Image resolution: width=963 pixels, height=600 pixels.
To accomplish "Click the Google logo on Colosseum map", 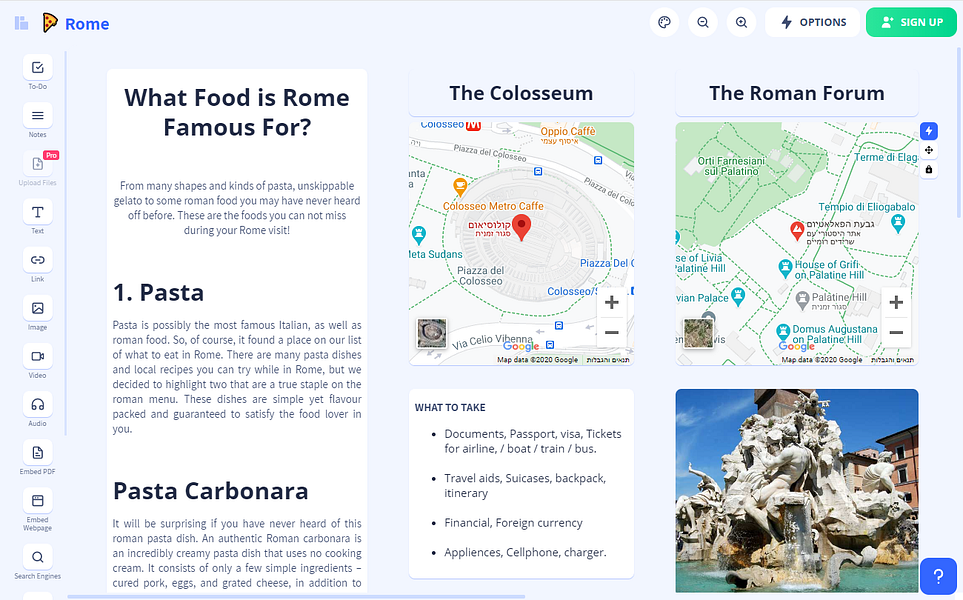I will [x=521, y=347].
